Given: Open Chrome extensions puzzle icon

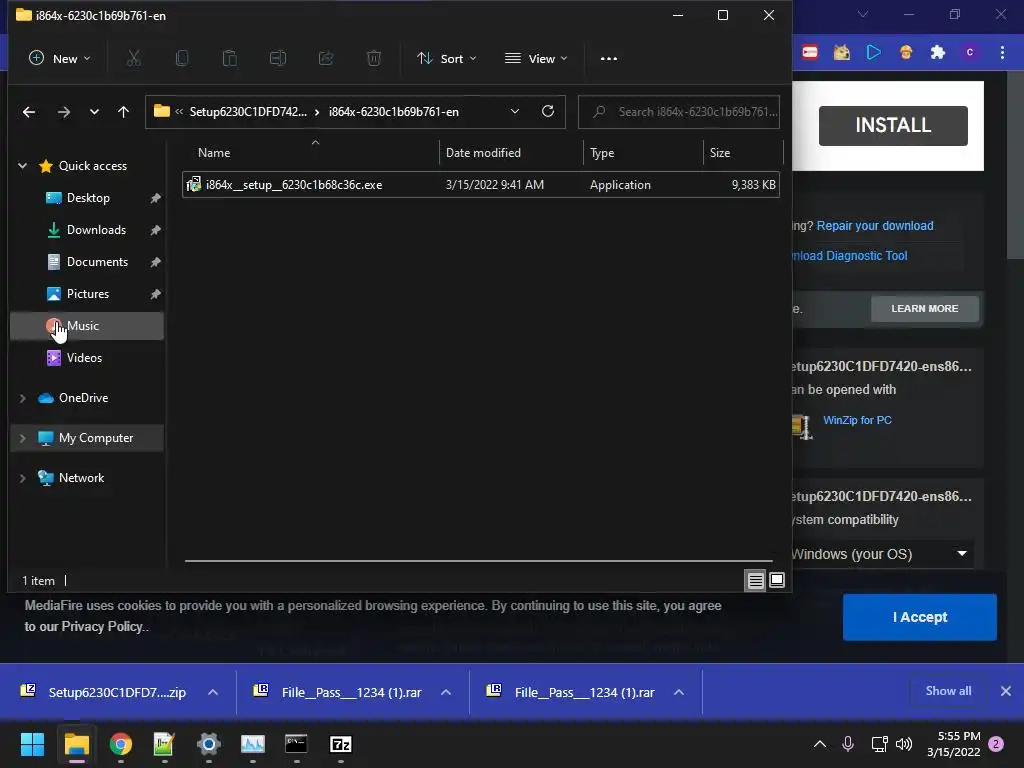Looking at the screenshot, I should (x=938, y=52).
